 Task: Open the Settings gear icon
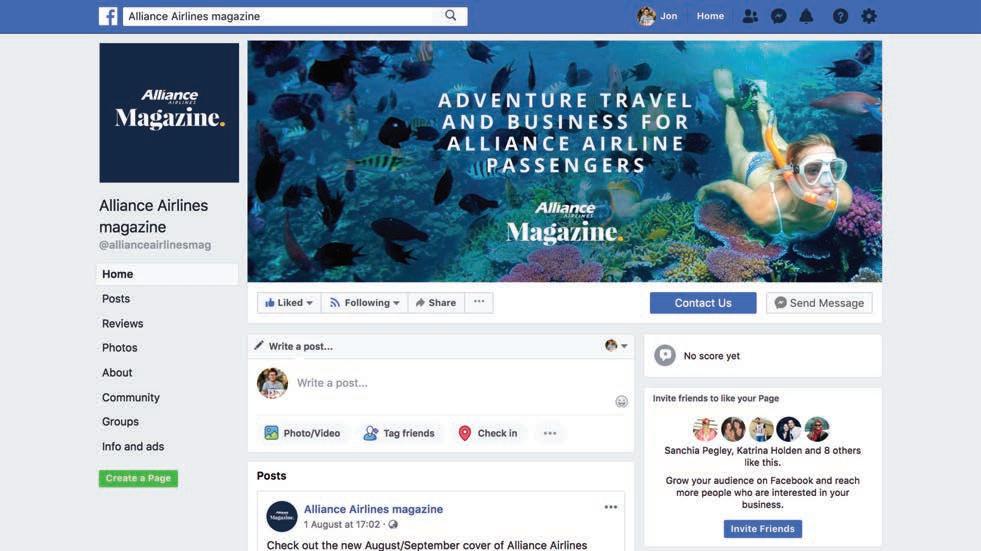[868, 16]
